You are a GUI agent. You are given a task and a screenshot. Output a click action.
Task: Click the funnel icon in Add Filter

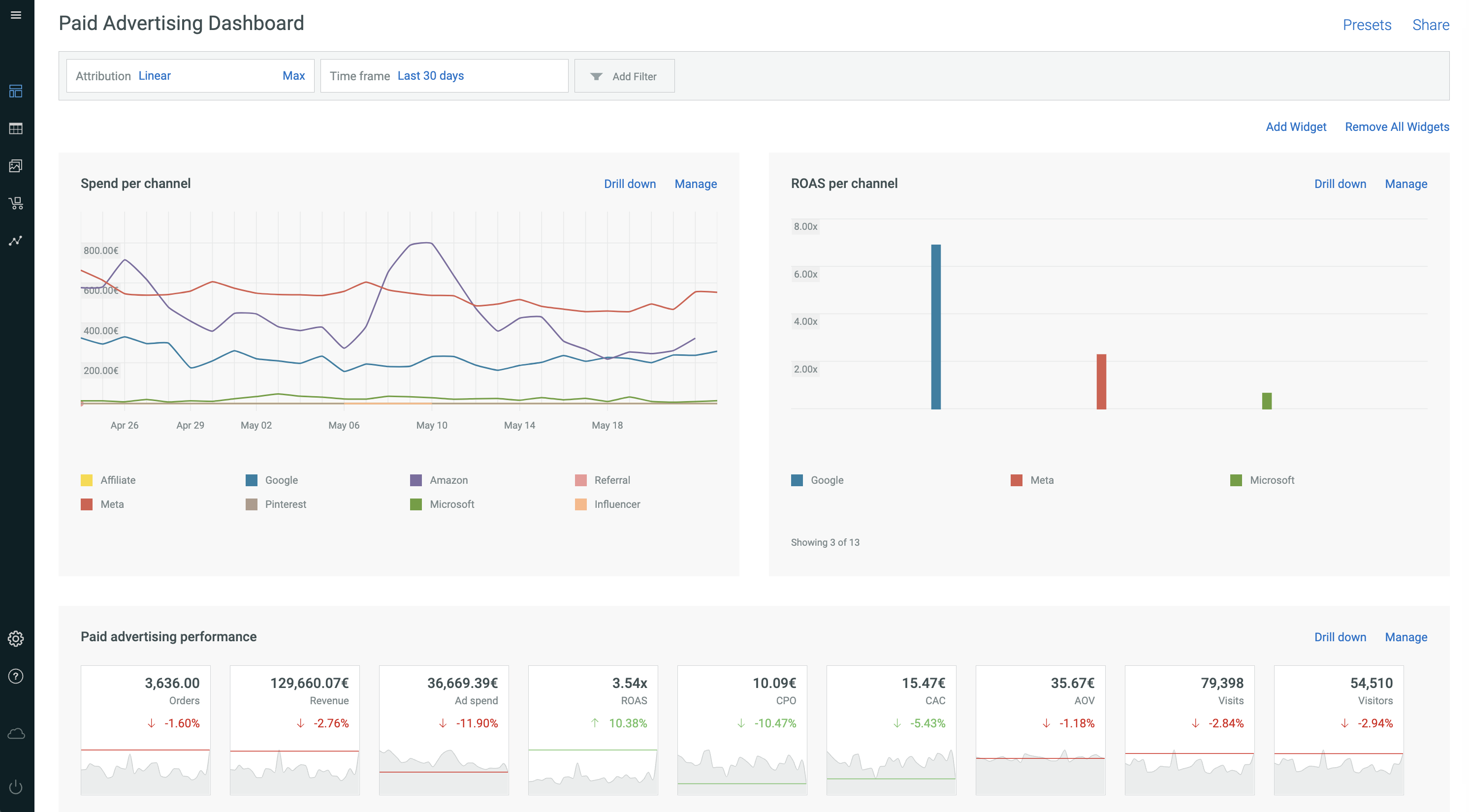click(x=596, y=76)
